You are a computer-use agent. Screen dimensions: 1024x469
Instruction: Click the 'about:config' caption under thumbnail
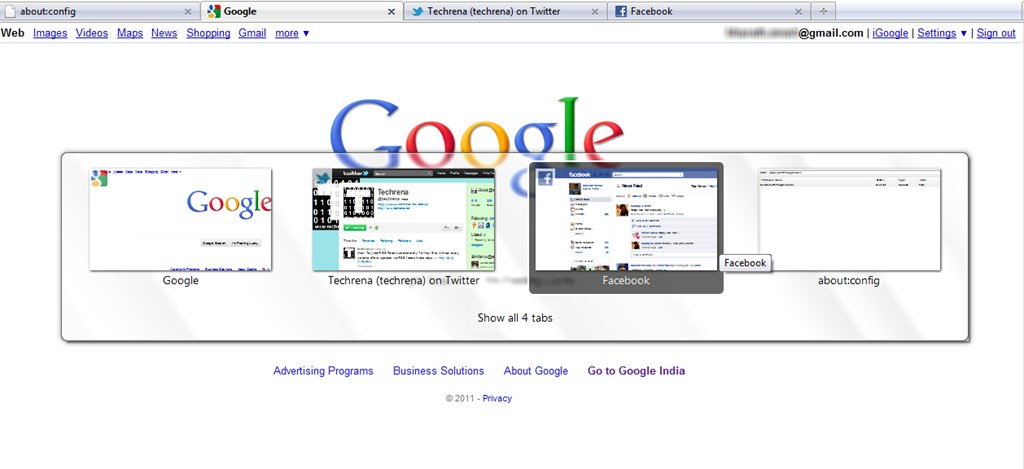[849, 280]
